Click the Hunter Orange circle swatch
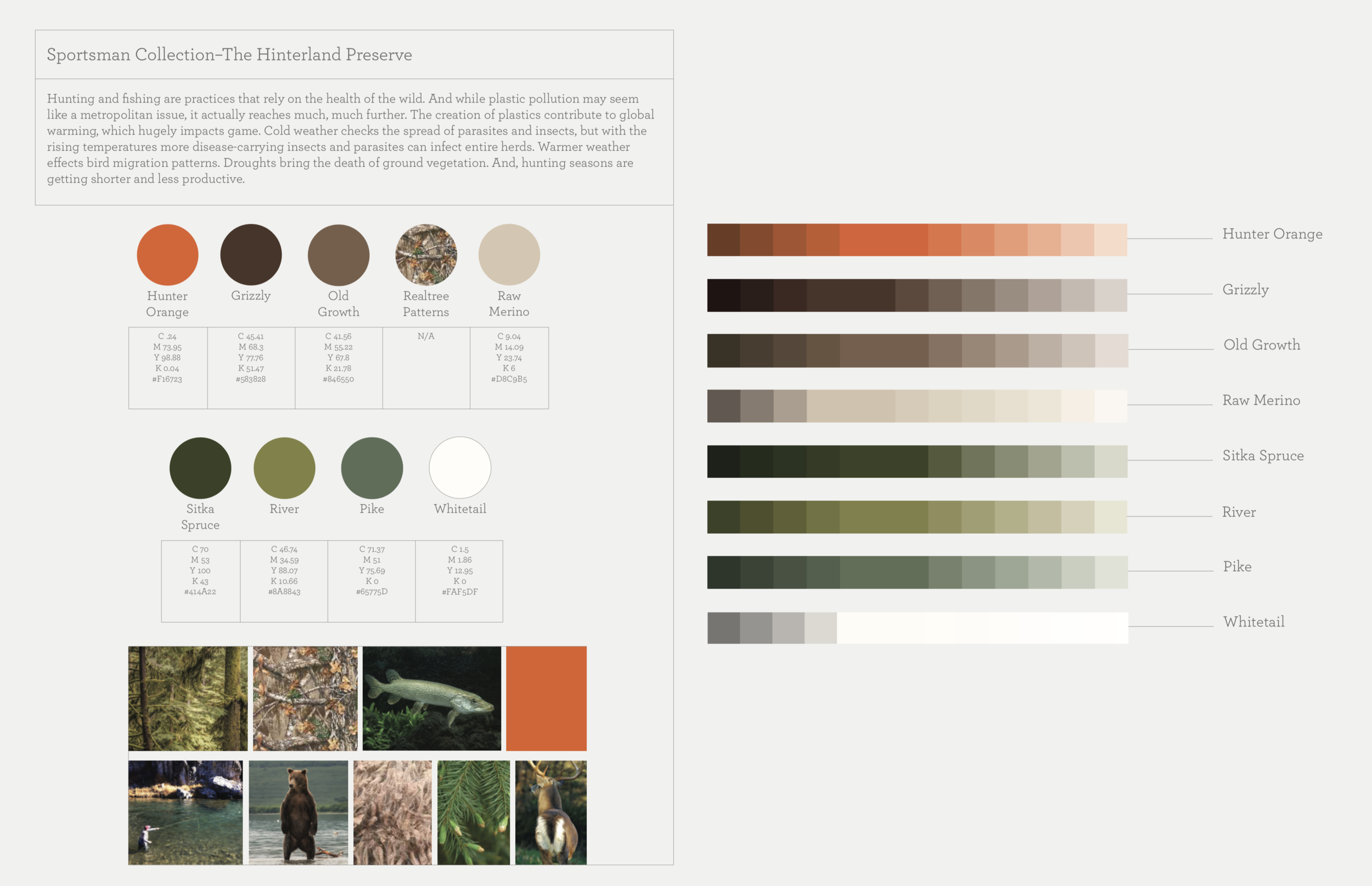Viewport: 1372px width, 886px height. pyautogui.click(x=167, y=255)
